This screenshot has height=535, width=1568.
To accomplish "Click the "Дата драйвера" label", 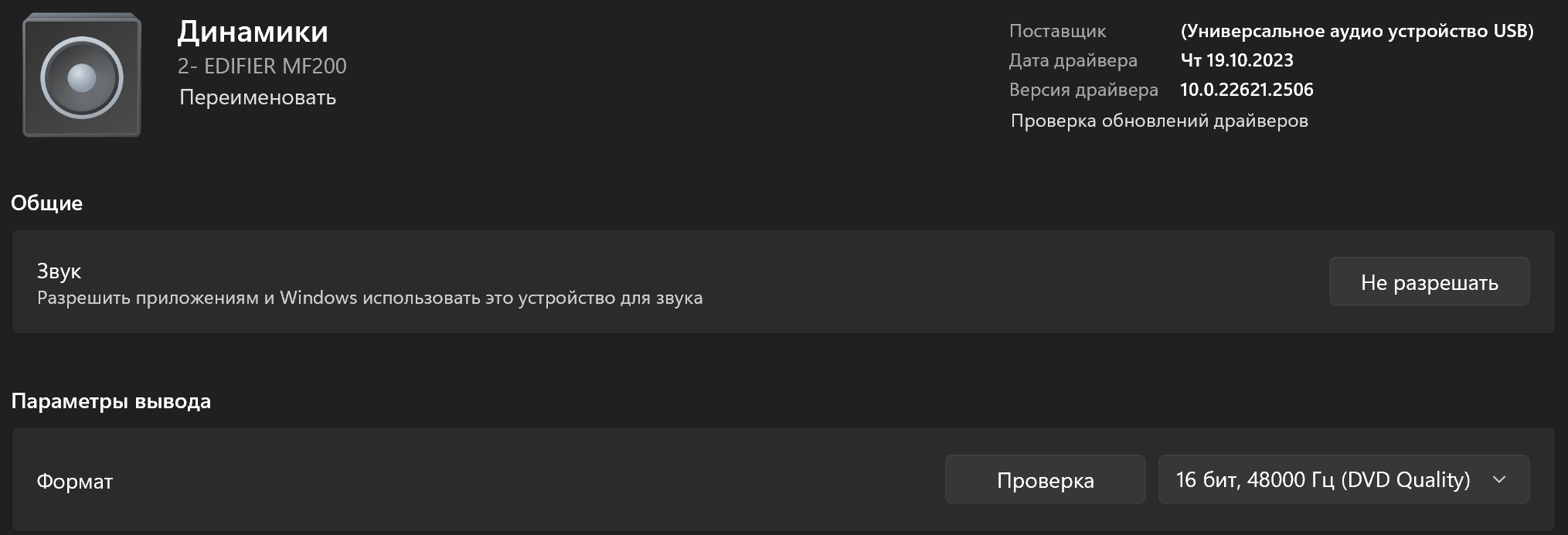I will 1073,60.
